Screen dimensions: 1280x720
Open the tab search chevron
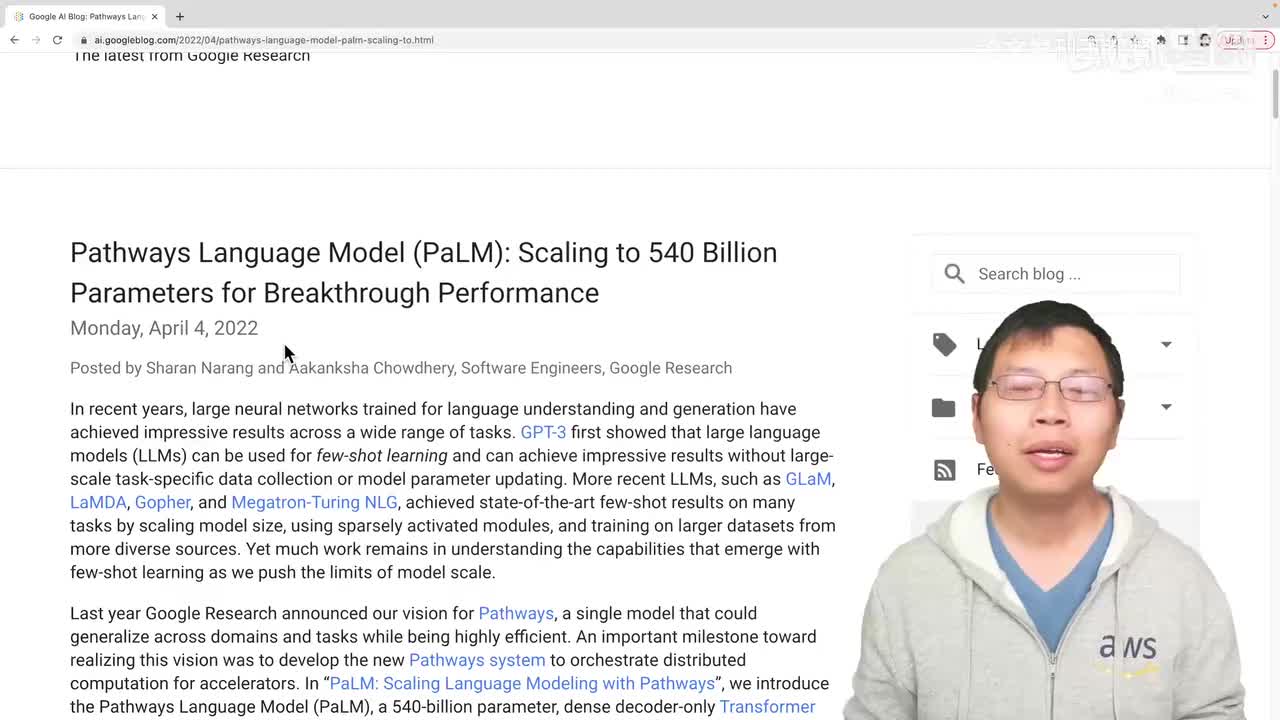1265,16
